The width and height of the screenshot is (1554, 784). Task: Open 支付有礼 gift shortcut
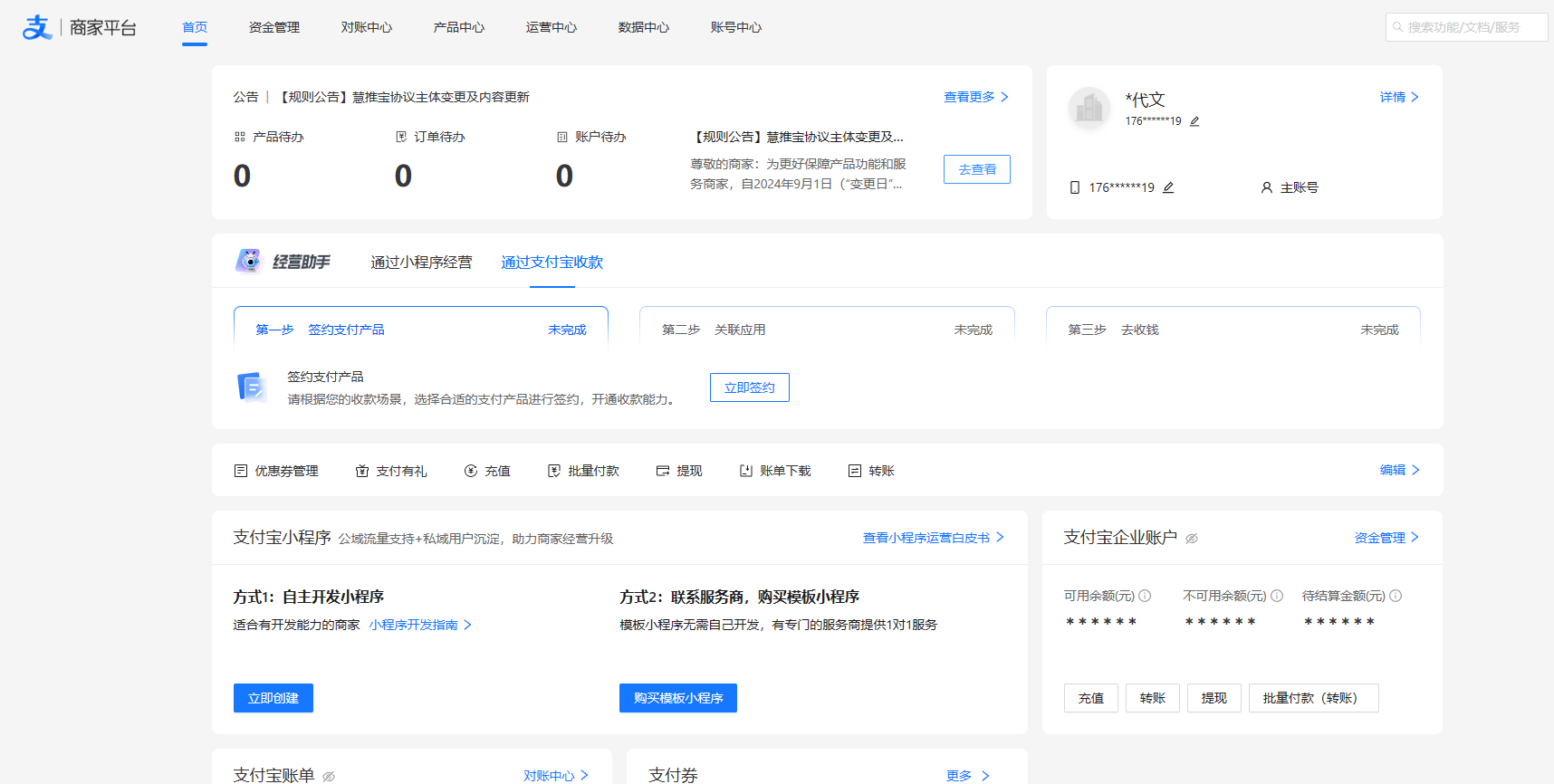click(x=362, y=471)
